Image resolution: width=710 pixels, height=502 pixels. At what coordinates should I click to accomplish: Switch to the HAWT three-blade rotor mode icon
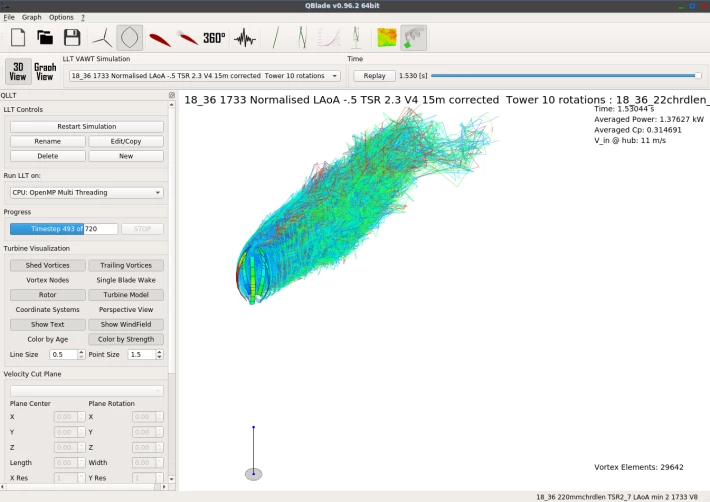[102, 37]
